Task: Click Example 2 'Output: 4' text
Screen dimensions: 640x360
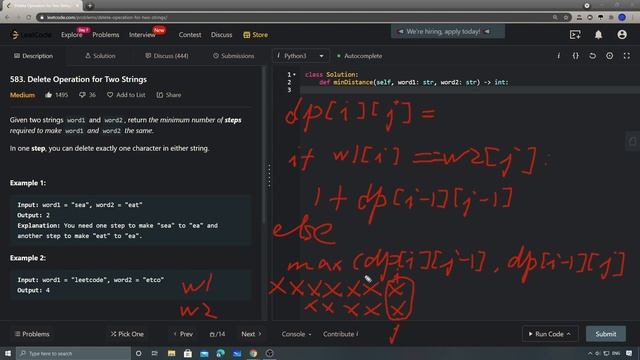Action: 33,290
